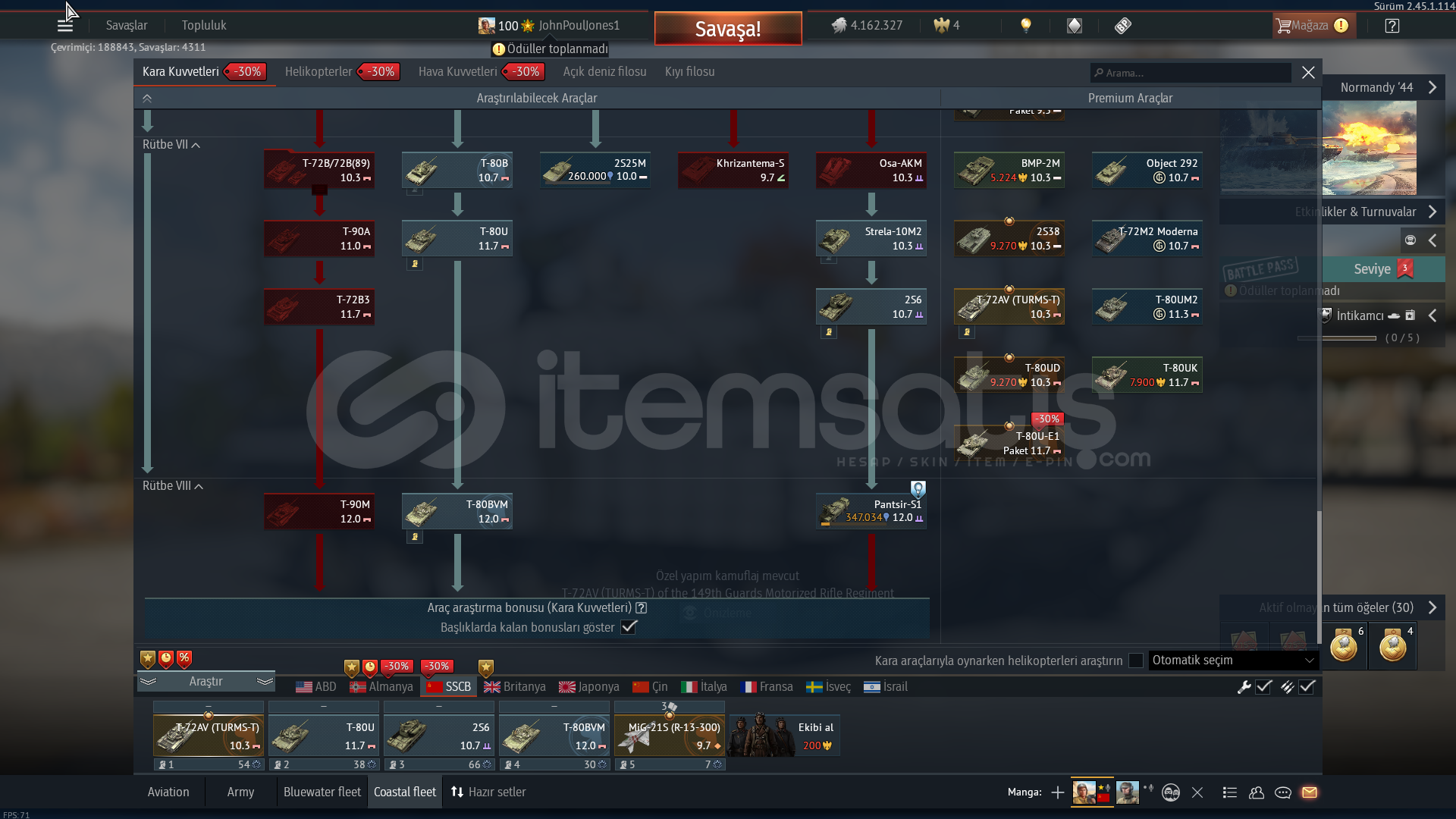This screenshot has width=1456, height=819.
Task: Switch to the Kıyı filosu tab
Action: point(690,71)
